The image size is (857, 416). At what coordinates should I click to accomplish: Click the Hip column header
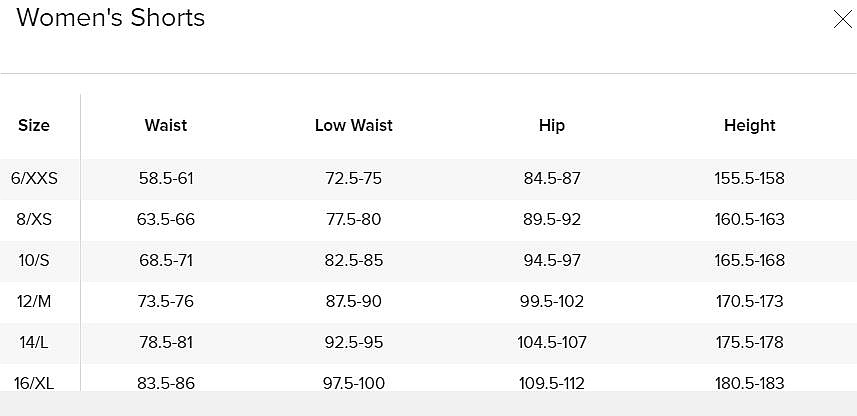(552, 126)
